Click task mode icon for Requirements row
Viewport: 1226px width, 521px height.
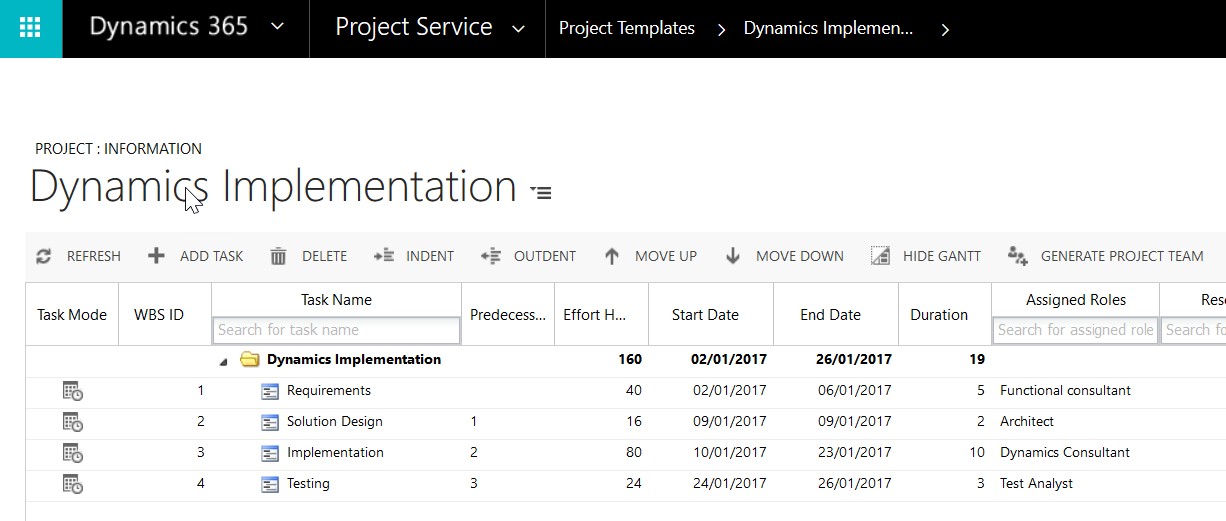[x=72, y=391]
